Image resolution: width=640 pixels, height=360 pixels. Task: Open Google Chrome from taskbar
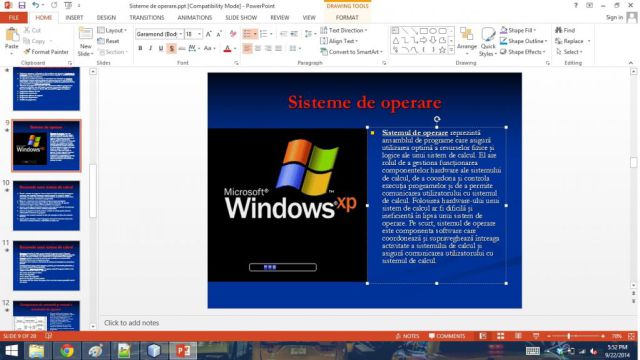67,351
